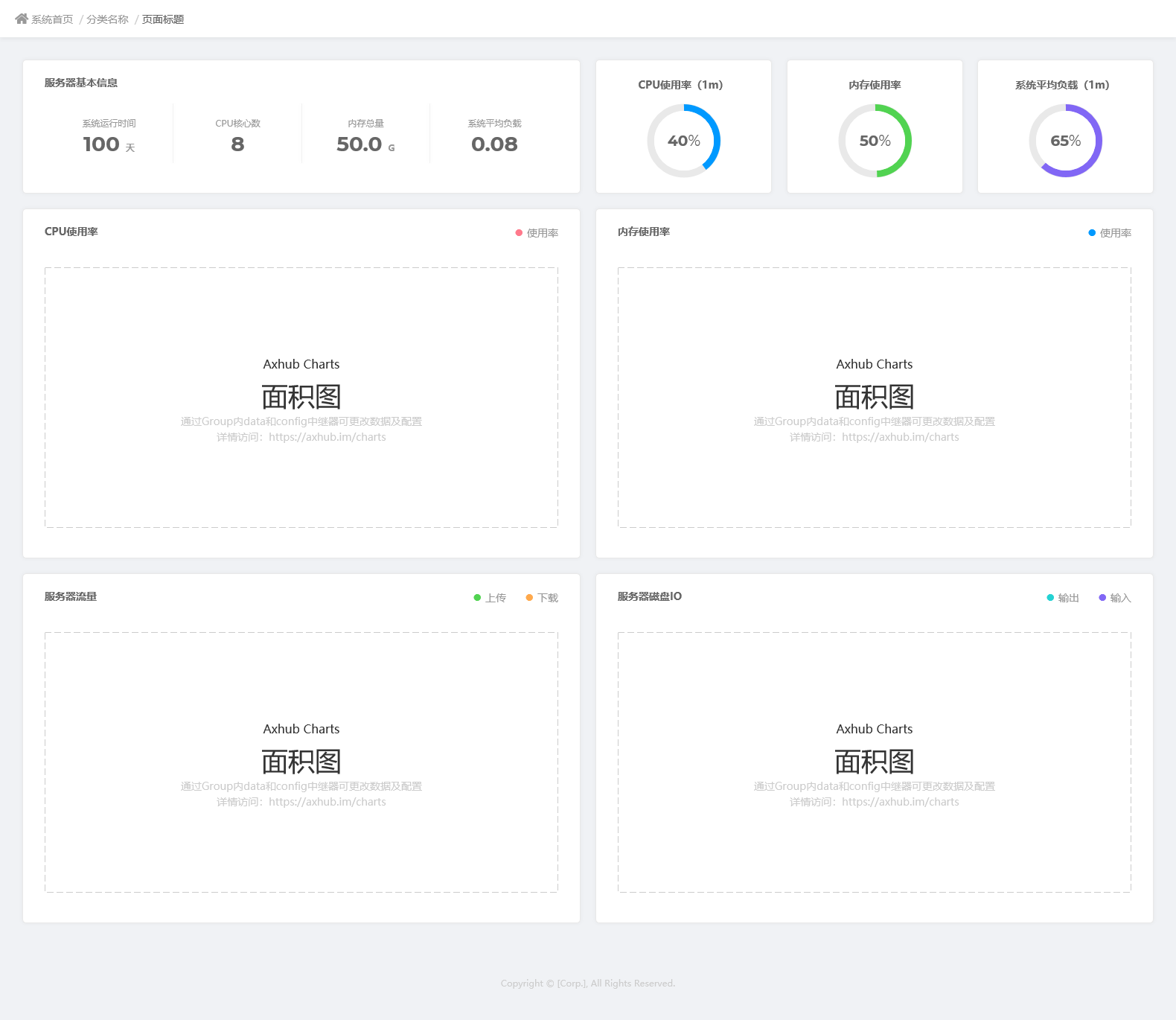The width and height of the screenshot is (1176, 1020).
Task: Select the 内存总量 label
Action: [x=365, y=124]
